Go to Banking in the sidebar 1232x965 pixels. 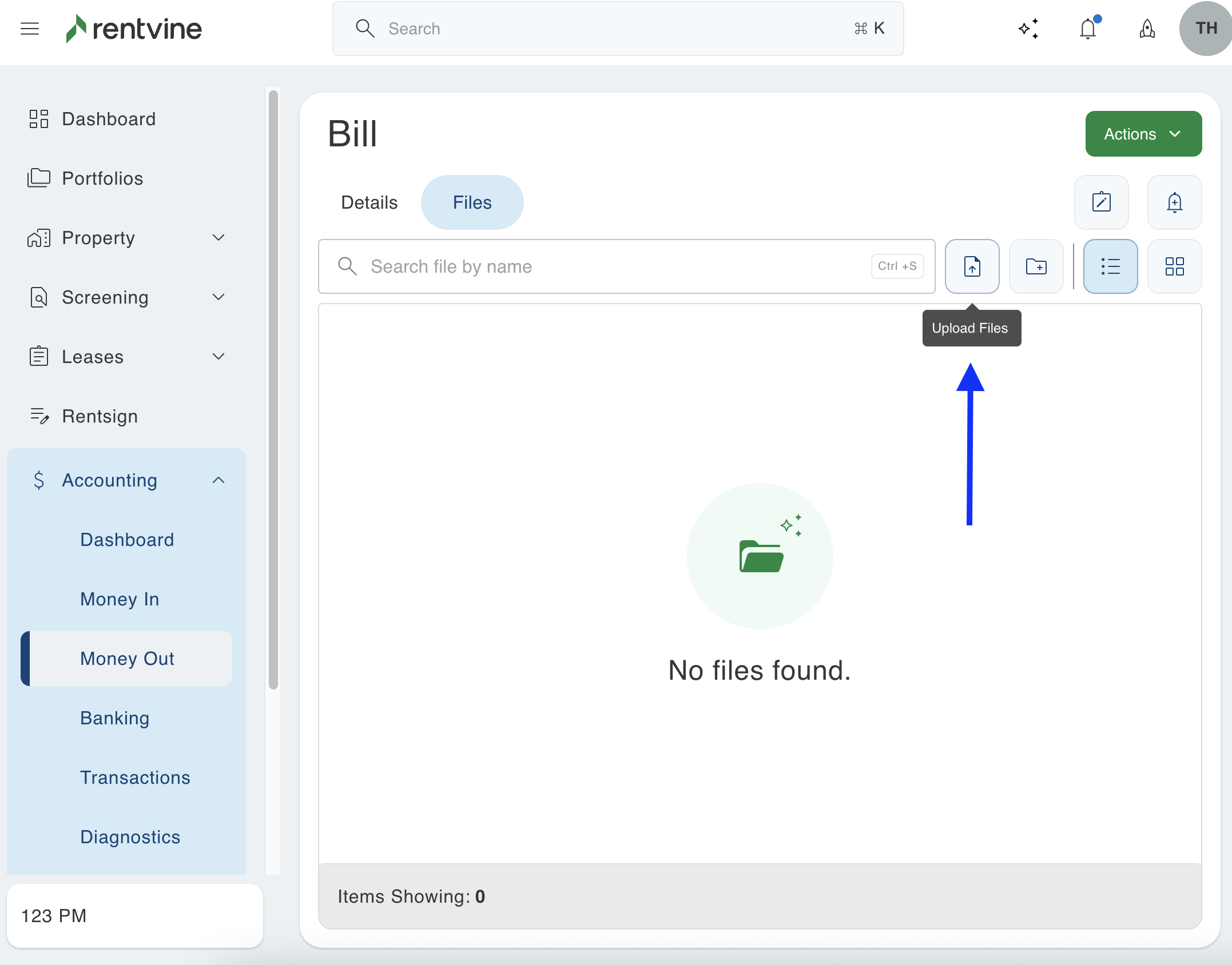(114, 718)
